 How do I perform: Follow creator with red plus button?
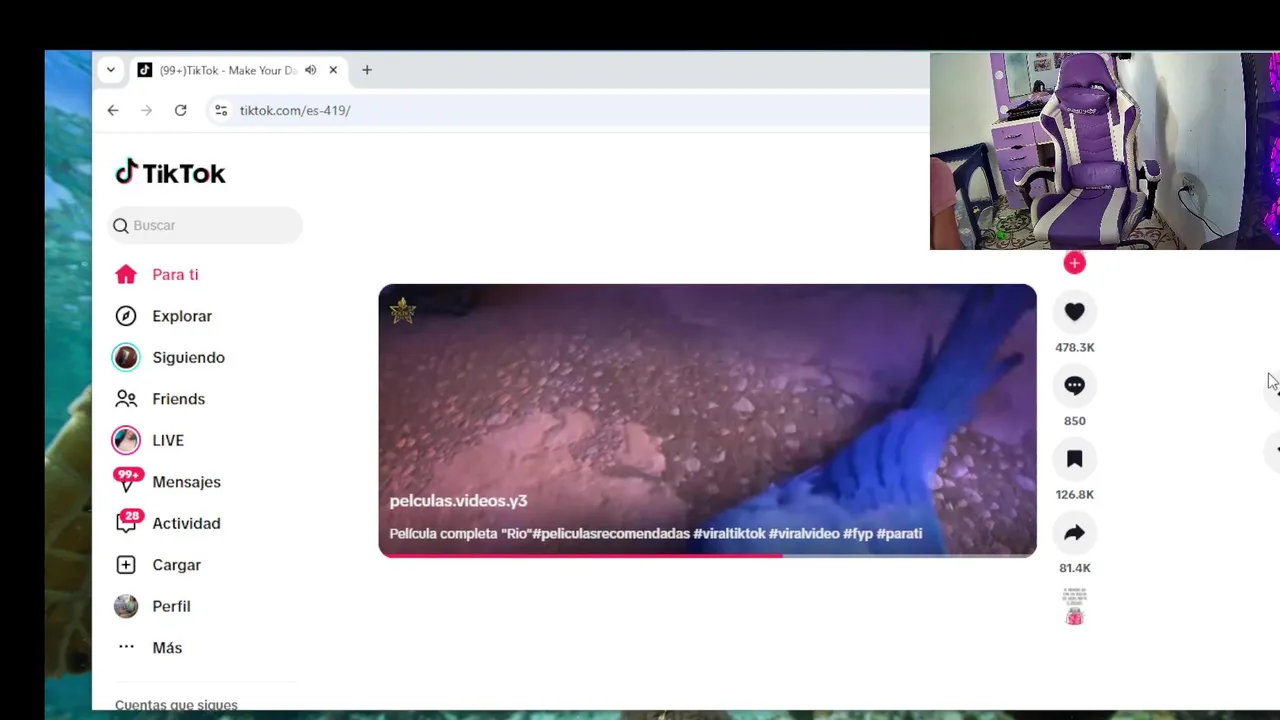click(x=1075, y=263)
